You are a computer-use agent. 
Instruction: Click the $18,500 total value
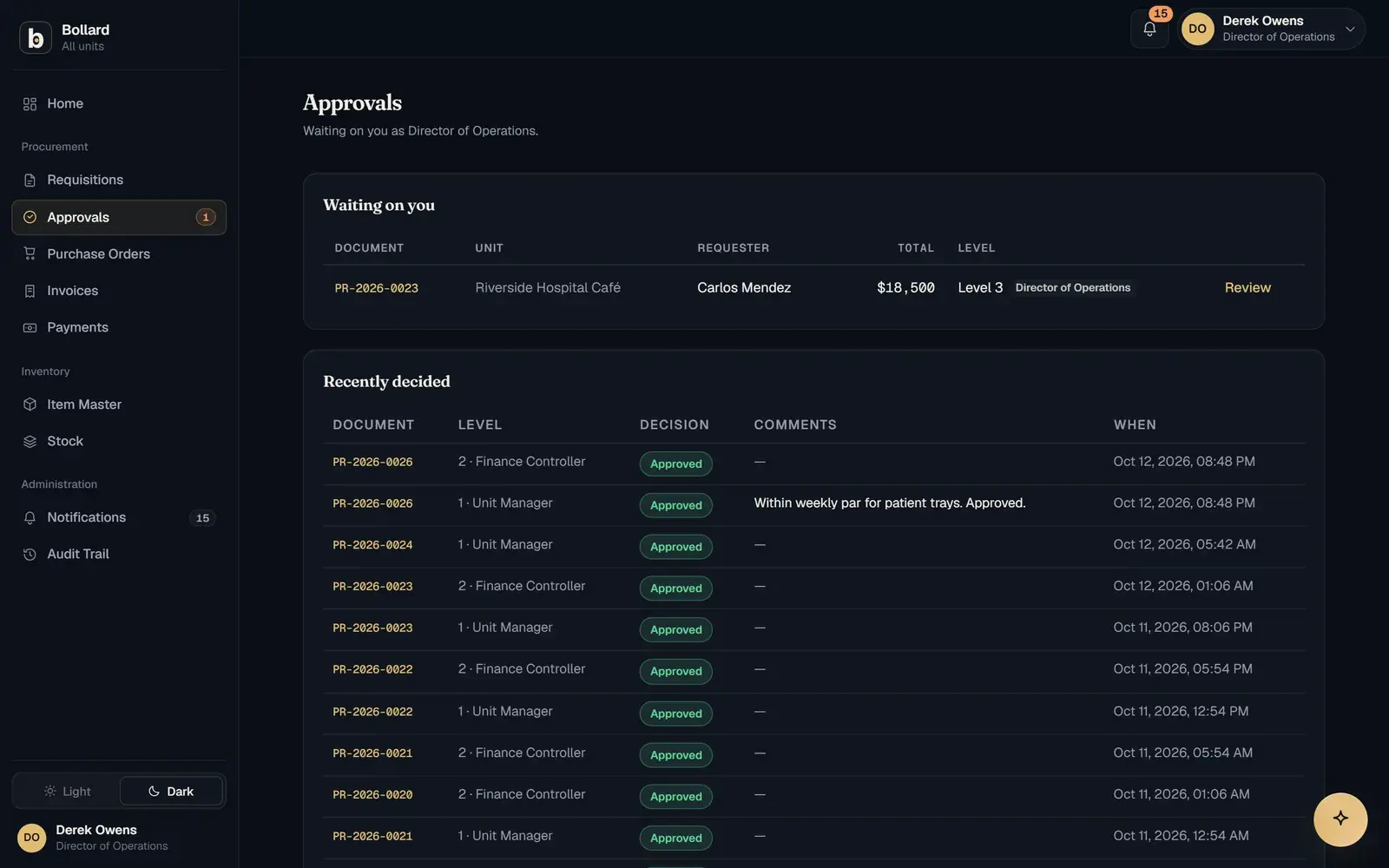point(905,287)
